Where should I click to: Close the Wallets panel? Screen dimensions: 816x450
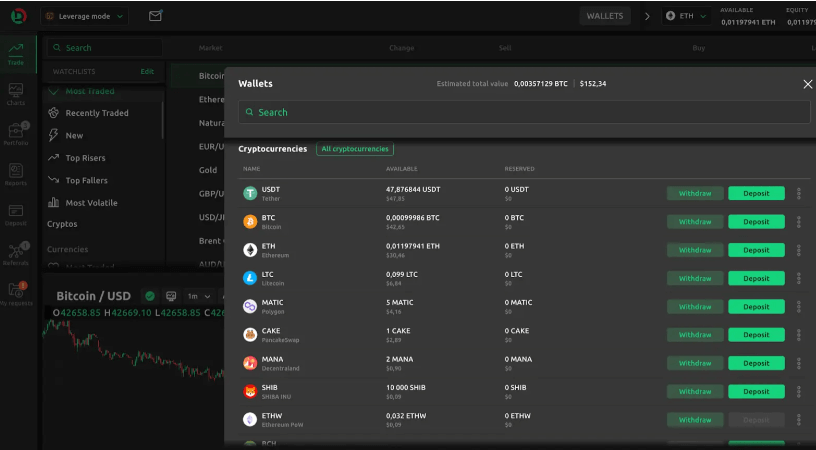pyautogui.click(x=807, y=84)
